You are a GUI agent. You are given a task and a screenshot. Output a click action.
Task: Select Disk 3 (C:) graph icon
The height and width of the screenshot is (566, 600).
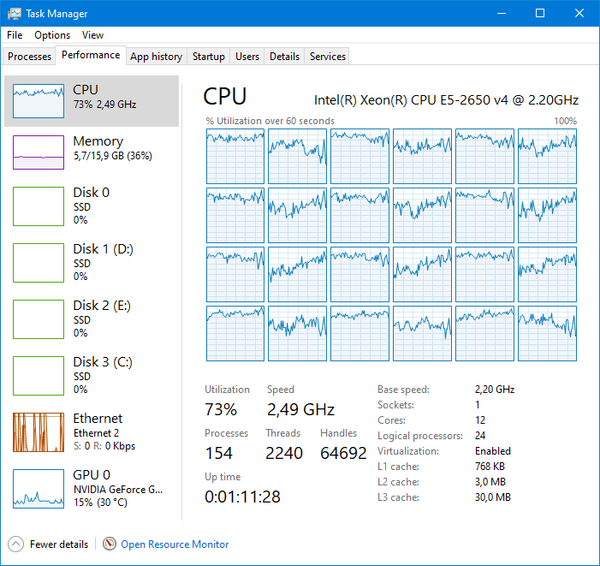tap(39, 376)
